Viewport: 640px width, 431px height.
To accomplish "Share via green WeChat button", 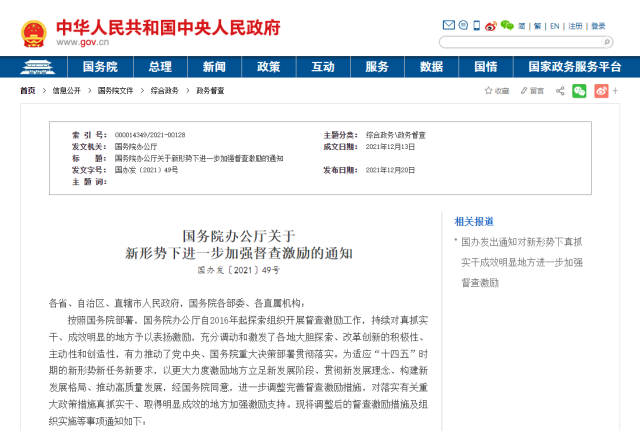I will click(579, 90).
